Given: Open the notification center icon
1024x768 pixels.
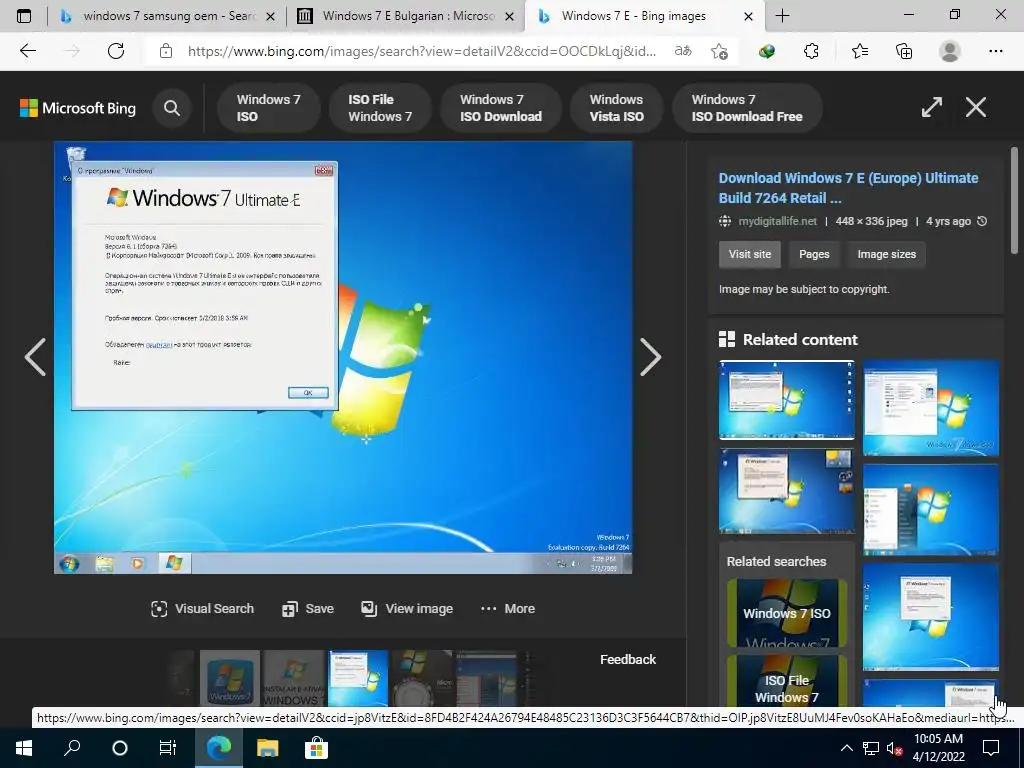Looking at the screenshot, I should [991, 747].
